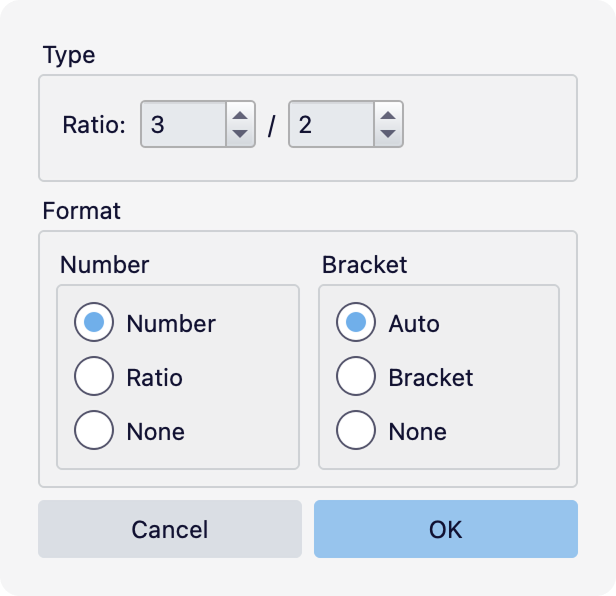Click the Ratio radio label text
Image resolution: width=616 pixels, height=596 pixels.
pos(154,378)
